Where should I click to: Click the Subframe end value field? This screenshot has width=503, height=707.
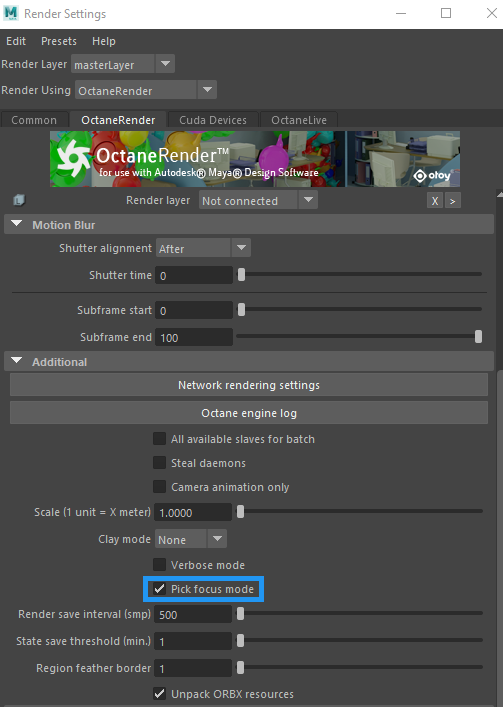194,337
